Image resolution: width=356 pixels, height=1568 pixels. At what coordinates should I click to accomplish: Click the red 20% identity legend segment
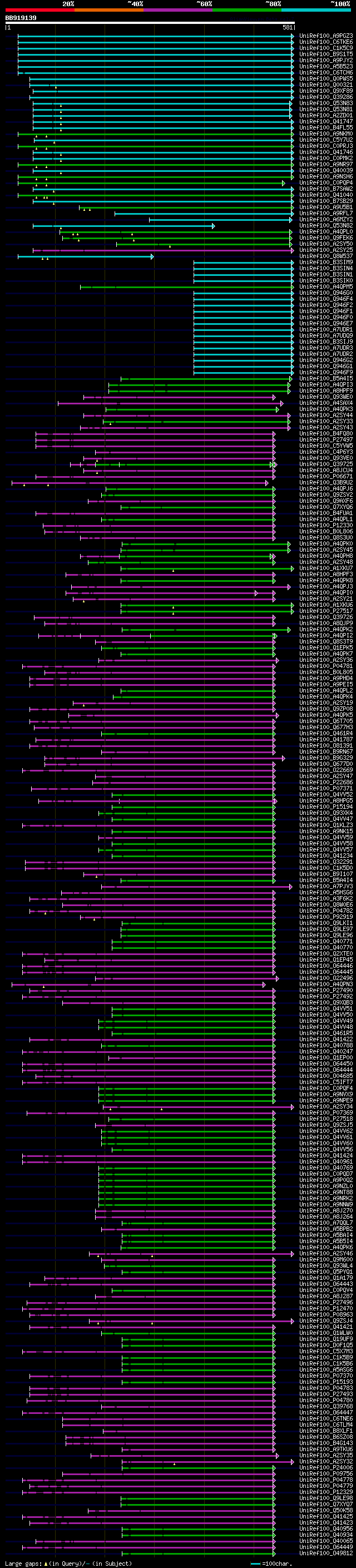click(39, 10)
